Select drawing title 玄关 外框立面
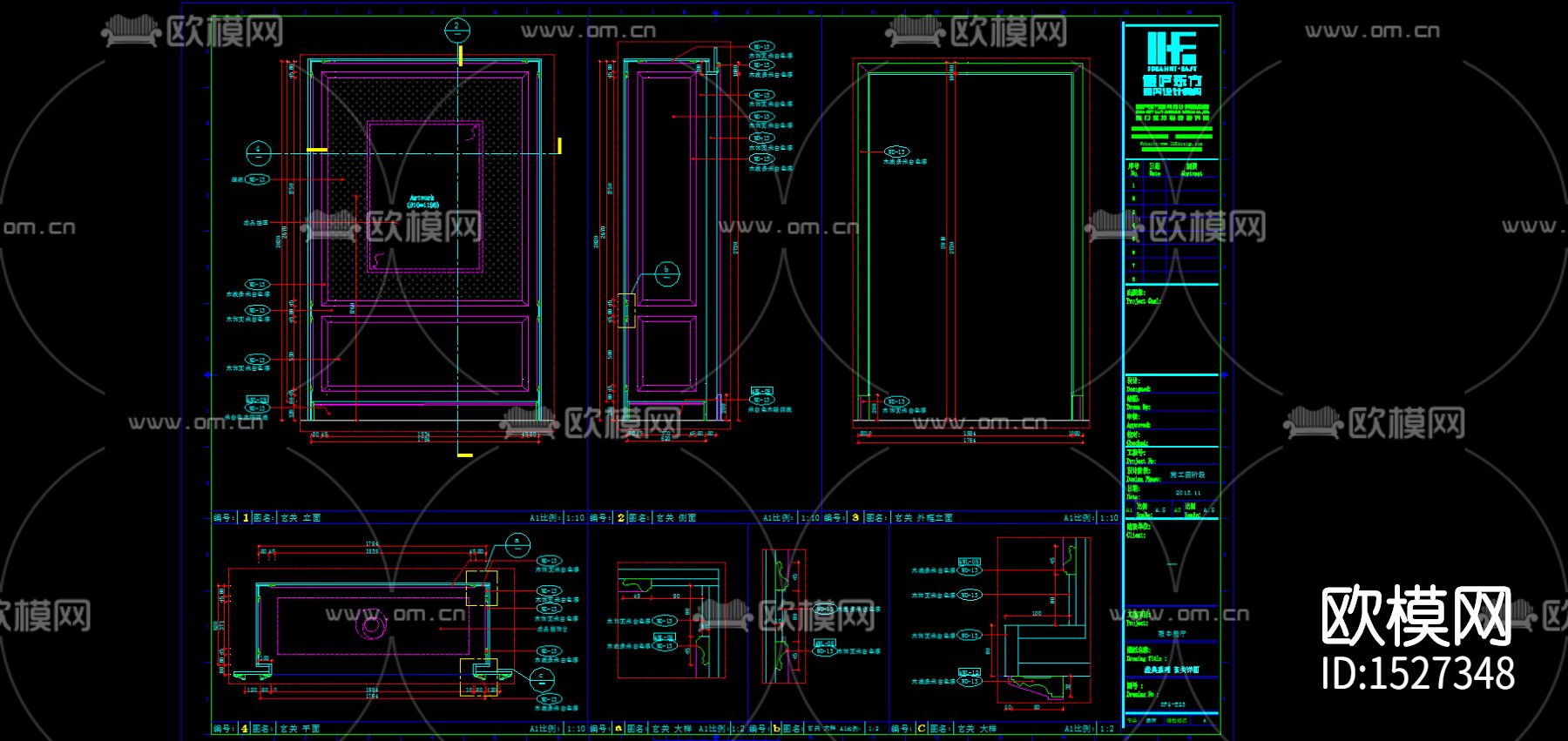This screenshot has height=741, width=1568. [x=923, y=518]
